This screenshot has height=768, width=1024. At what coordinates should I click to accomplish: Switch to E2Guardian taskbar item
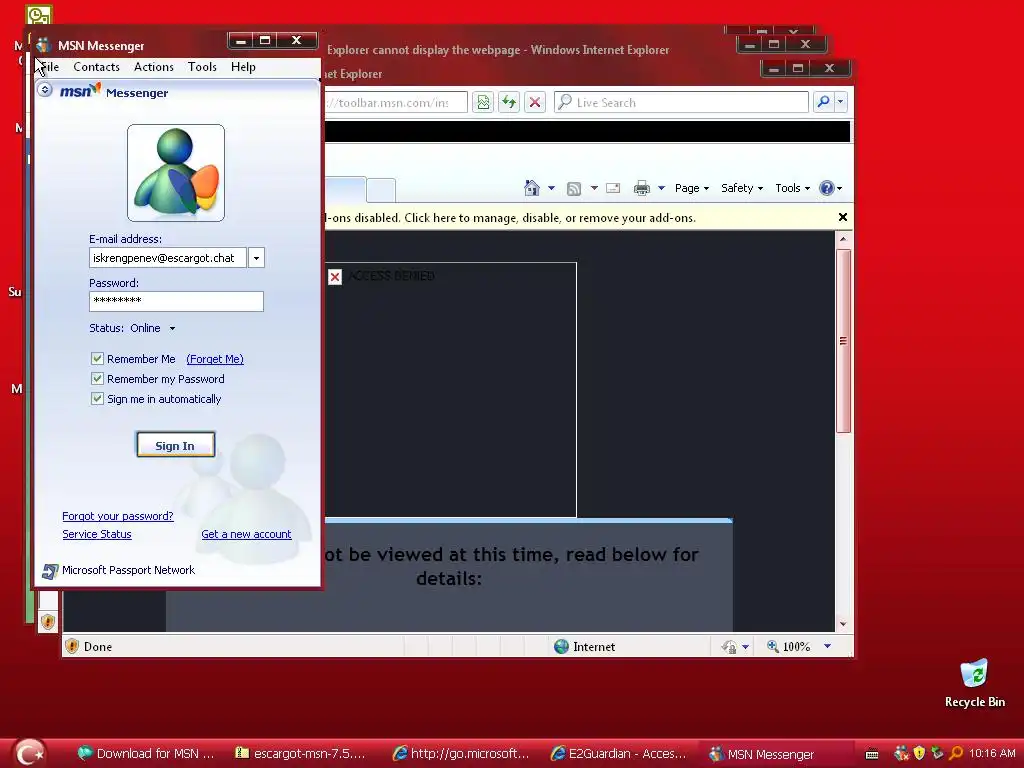pos(619,754)
